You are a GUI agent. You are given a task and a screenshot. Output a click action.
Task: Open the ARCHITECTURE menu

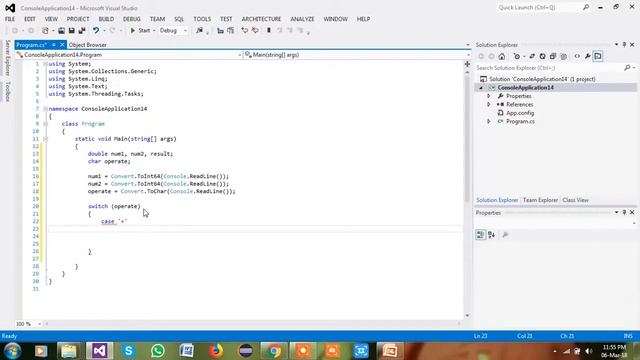[x=261, y=19]
